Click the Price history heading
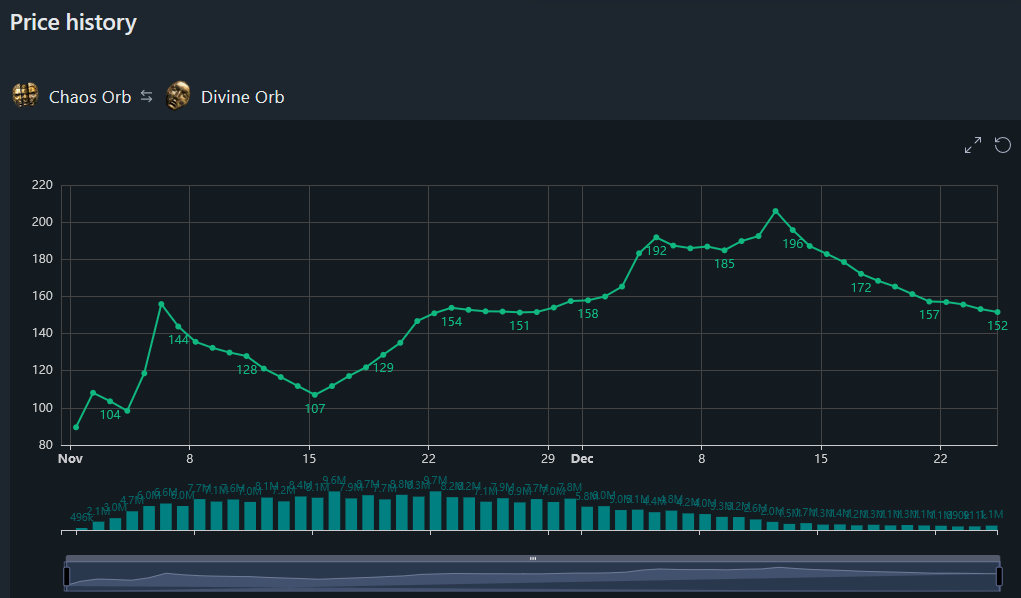 coord(73,22)
